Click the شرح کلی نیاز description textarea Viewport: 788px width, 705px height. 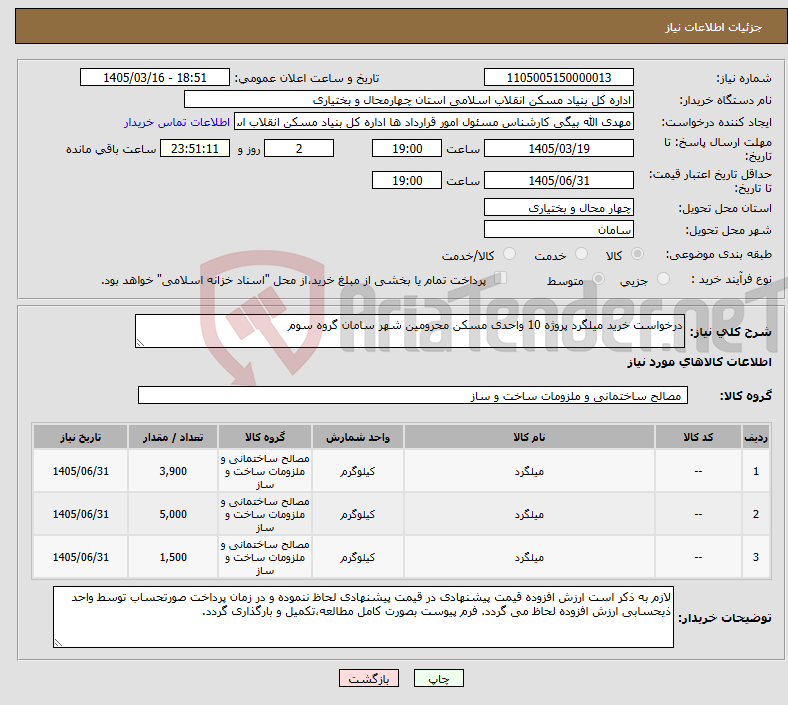click(x=410, y=331)
